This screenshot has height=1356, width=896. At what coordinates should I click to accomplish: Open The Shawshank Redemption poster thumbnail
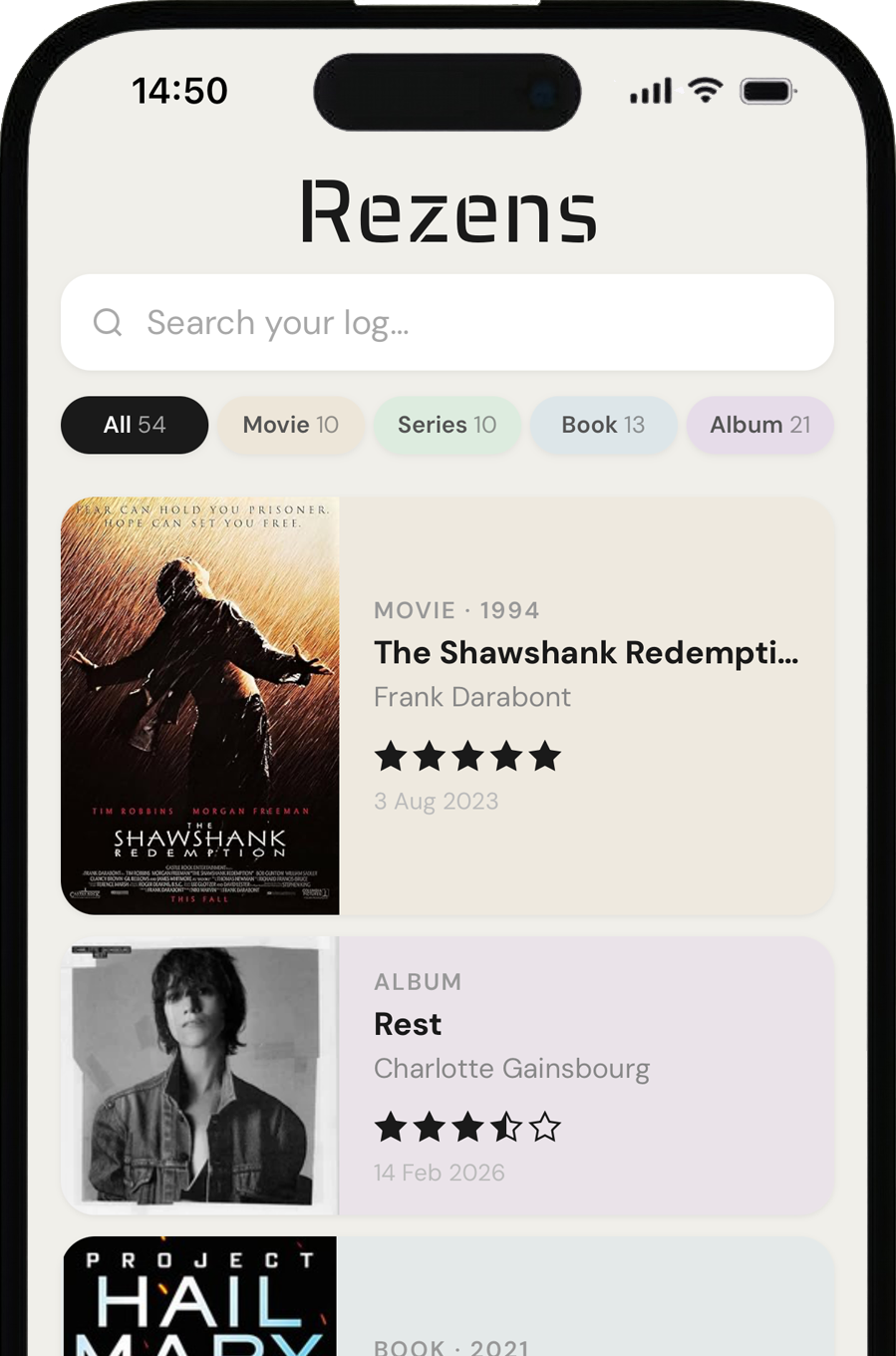tap(200, 706)
